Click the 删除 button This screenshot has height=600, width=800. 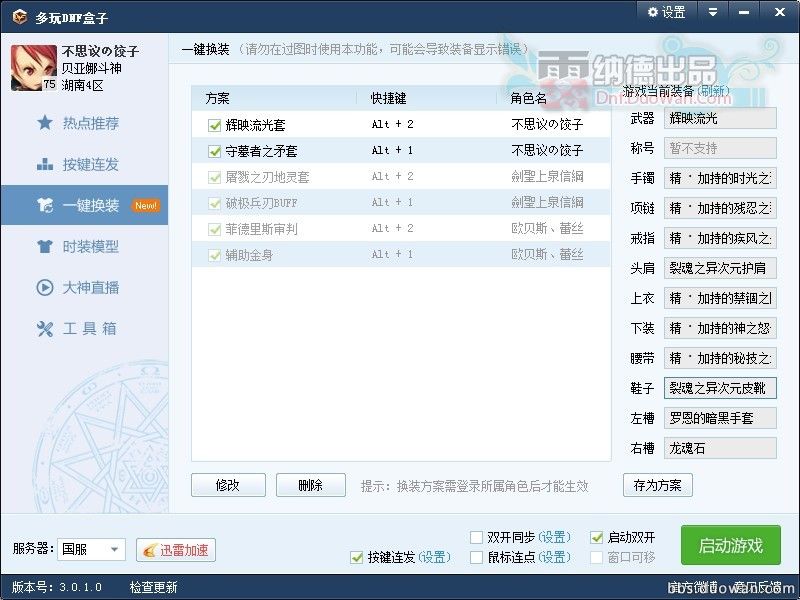pos(311,485)
